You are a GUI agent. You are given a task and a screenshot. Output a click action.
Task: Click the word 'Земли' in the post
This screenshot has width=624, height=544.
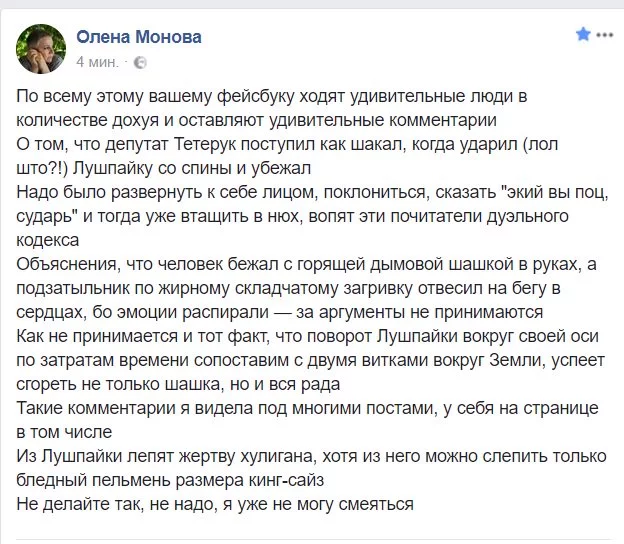[516, 360]
